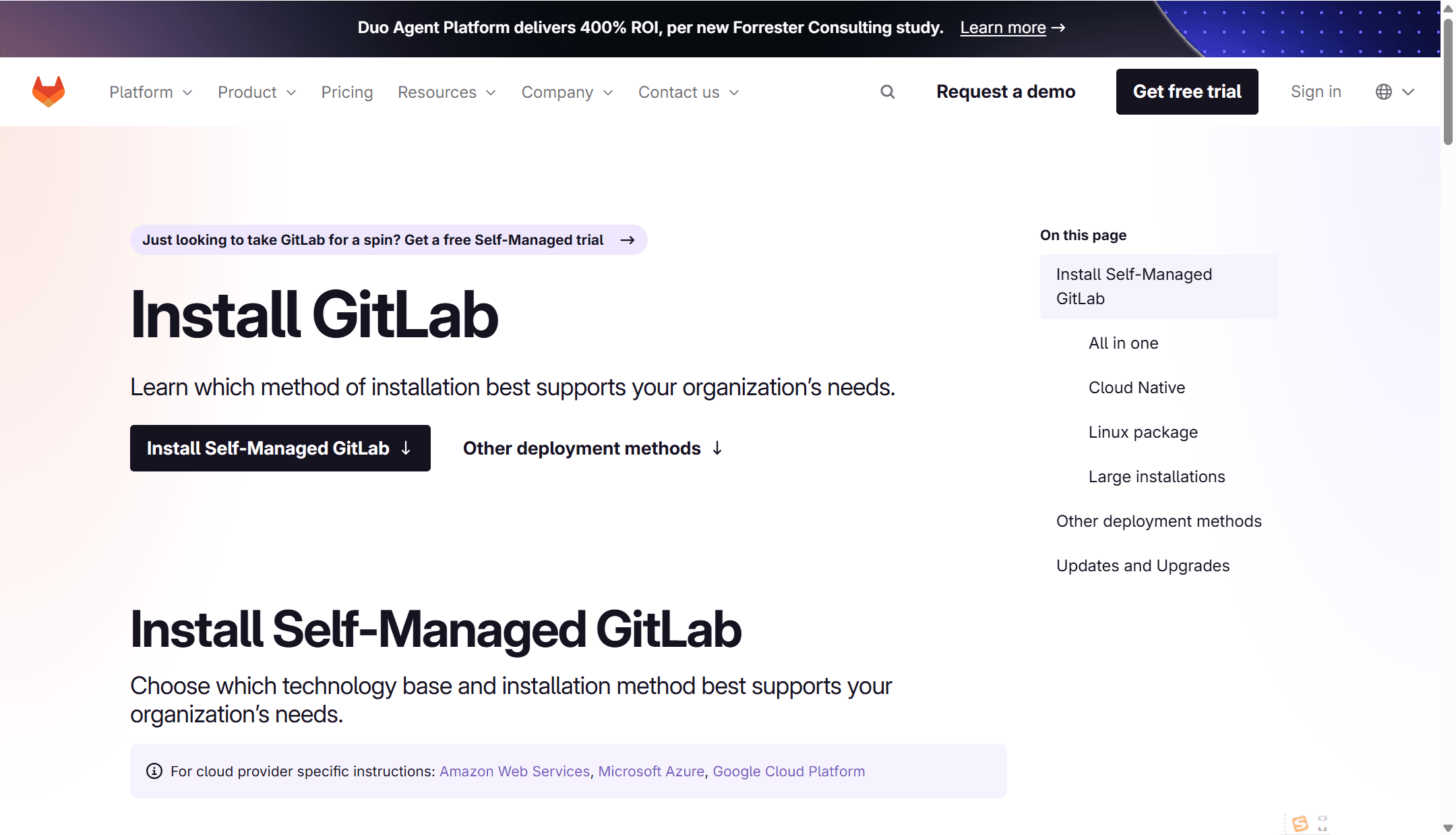Image resolution: width=1456 pixels, height=835 pixels.
Task: Start with Get free trial button
Action: (1187, 92)
